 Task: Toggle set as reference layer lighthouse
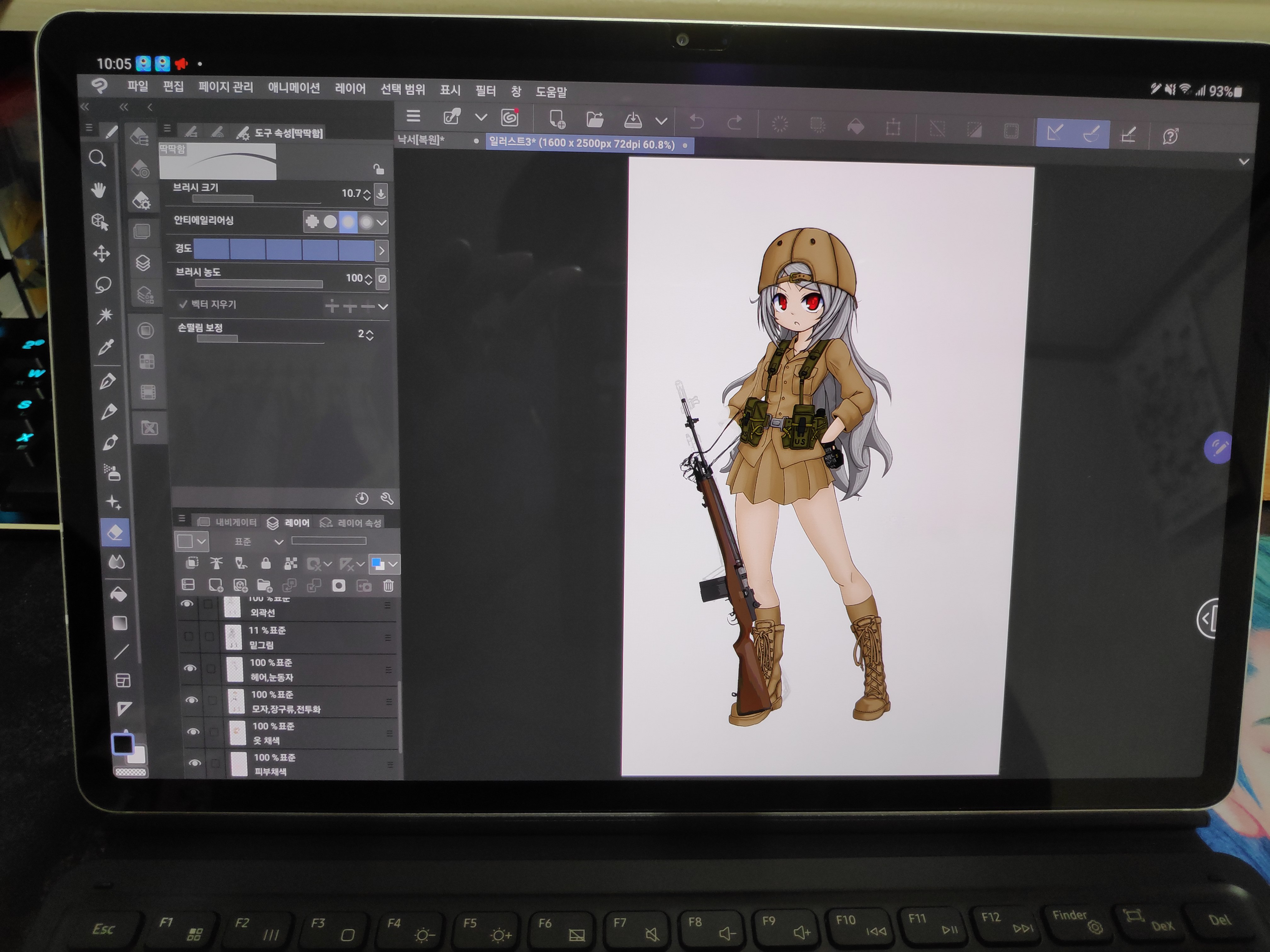point(216,563)
